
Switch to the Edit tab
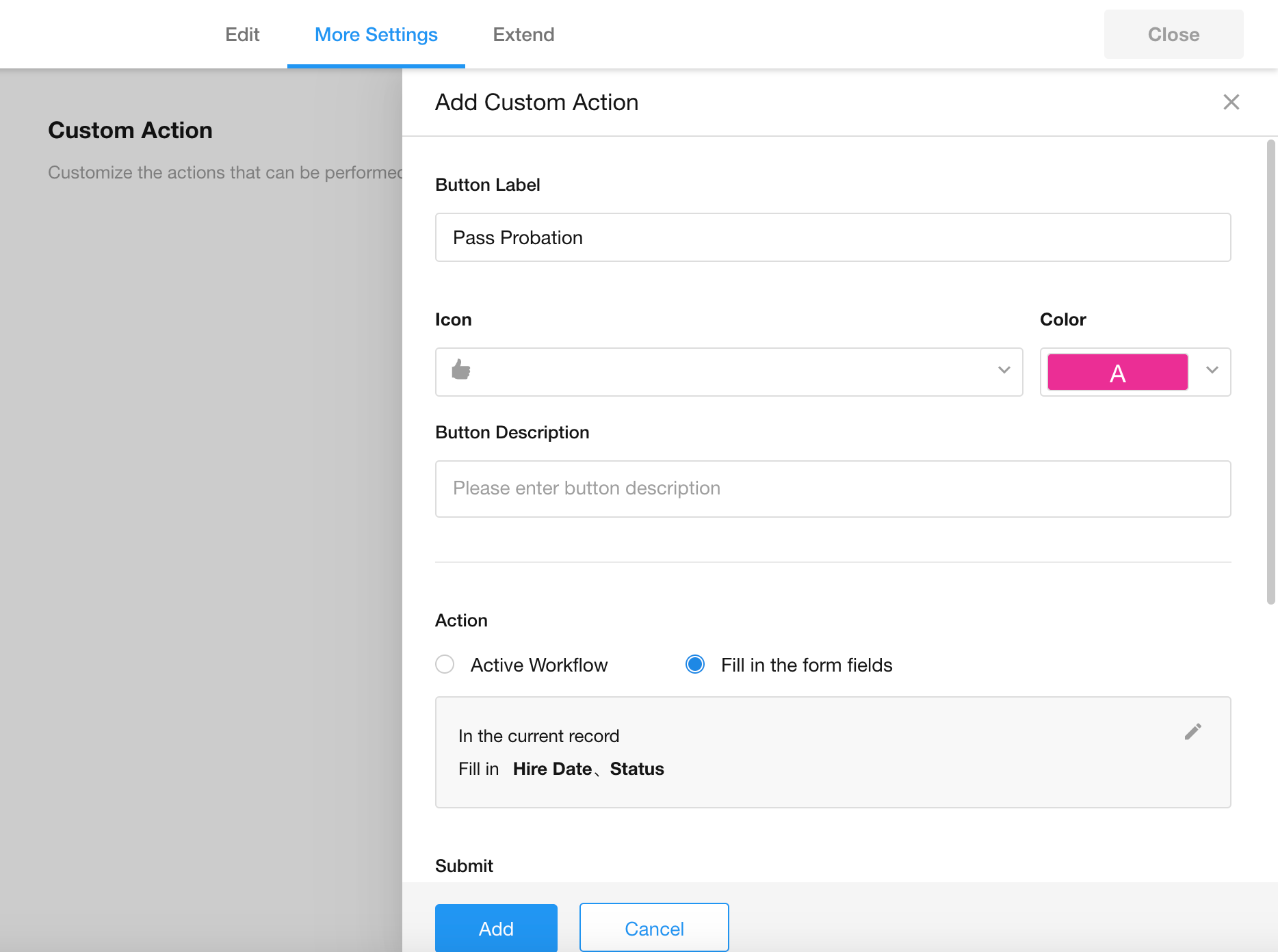pyautogui.click(x=242, y=35)
